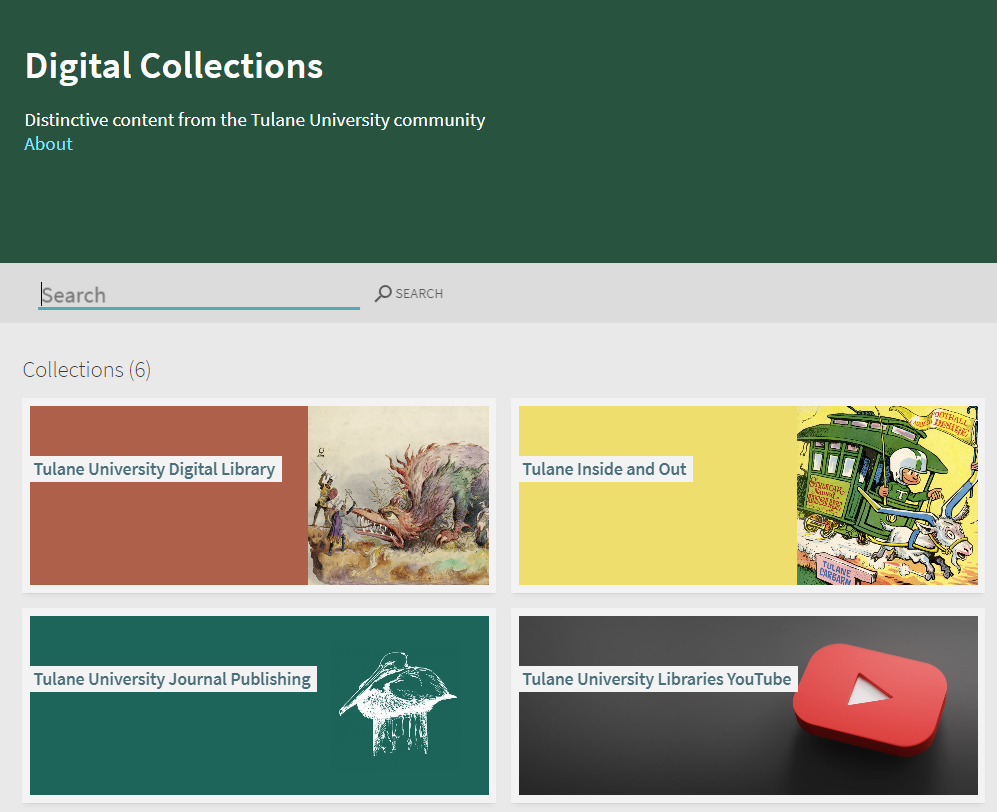Screen dimensions: 997x812
Task: Focus the Search input field
Action: [198, 295]
